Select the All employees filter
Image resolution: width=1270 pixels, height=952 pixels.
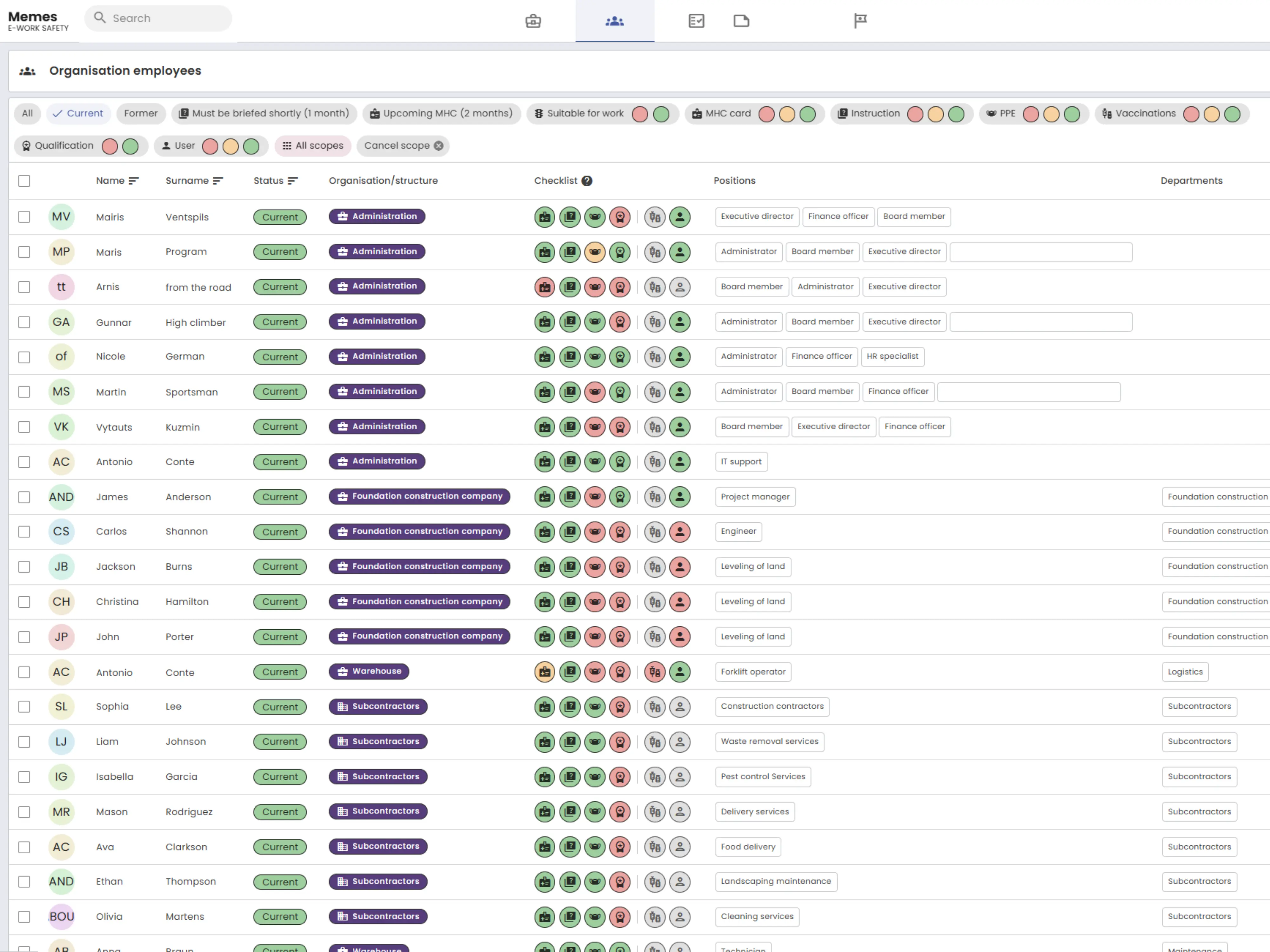(x=28, y=114)
